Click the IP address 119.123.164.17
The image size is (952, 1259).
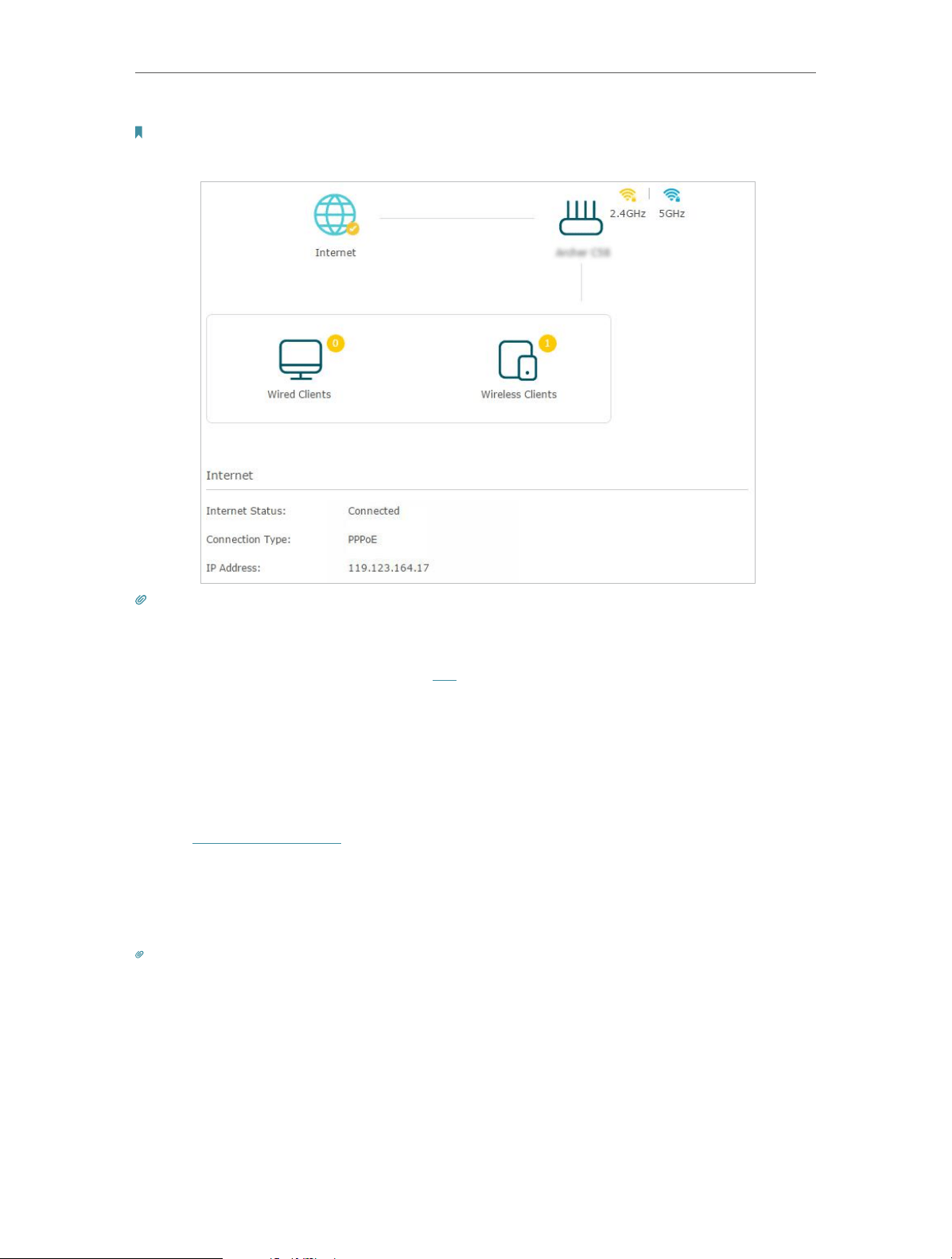[389, 569]
